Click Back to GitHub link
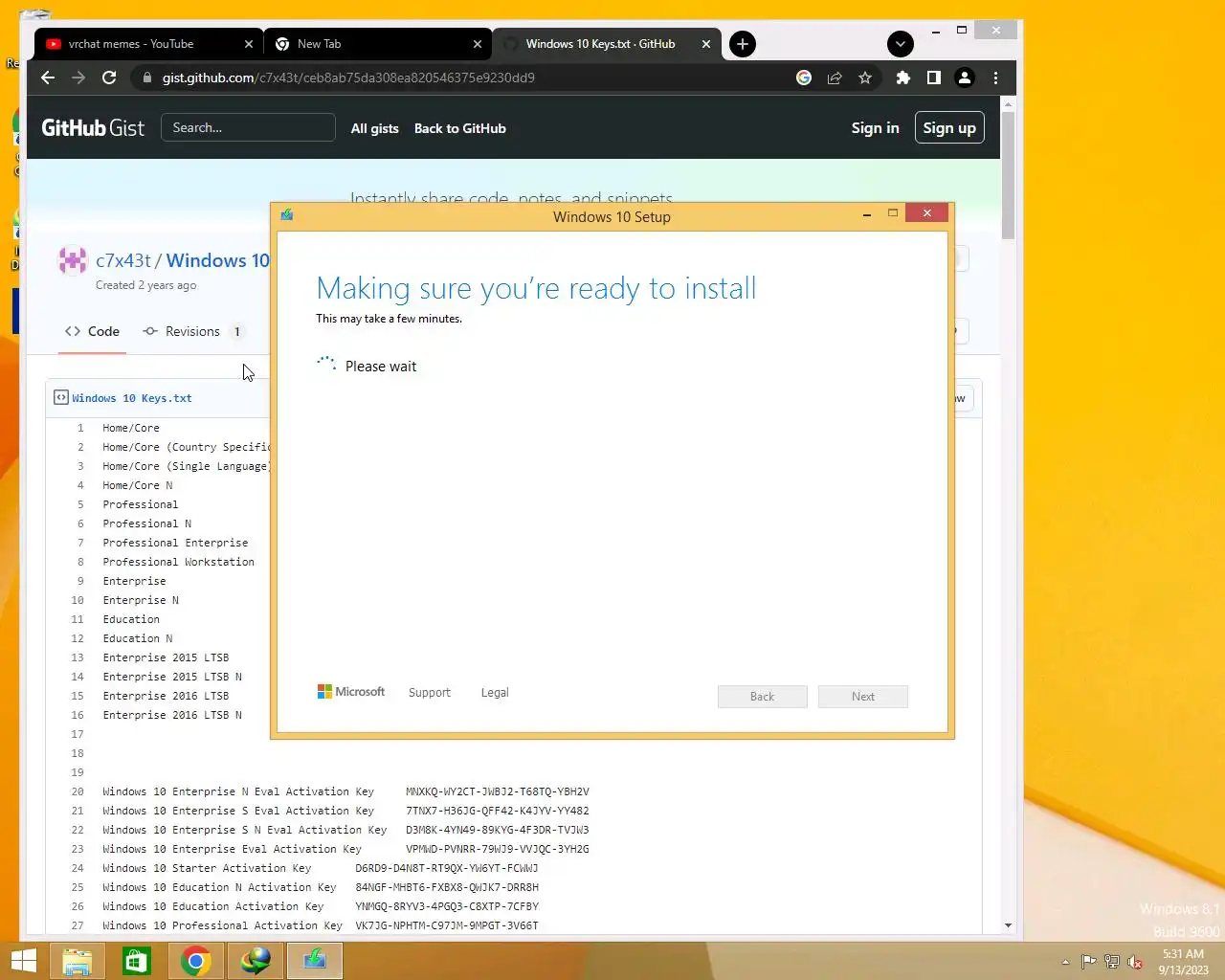The image size is (1225, 980). [x=460, y=128]
